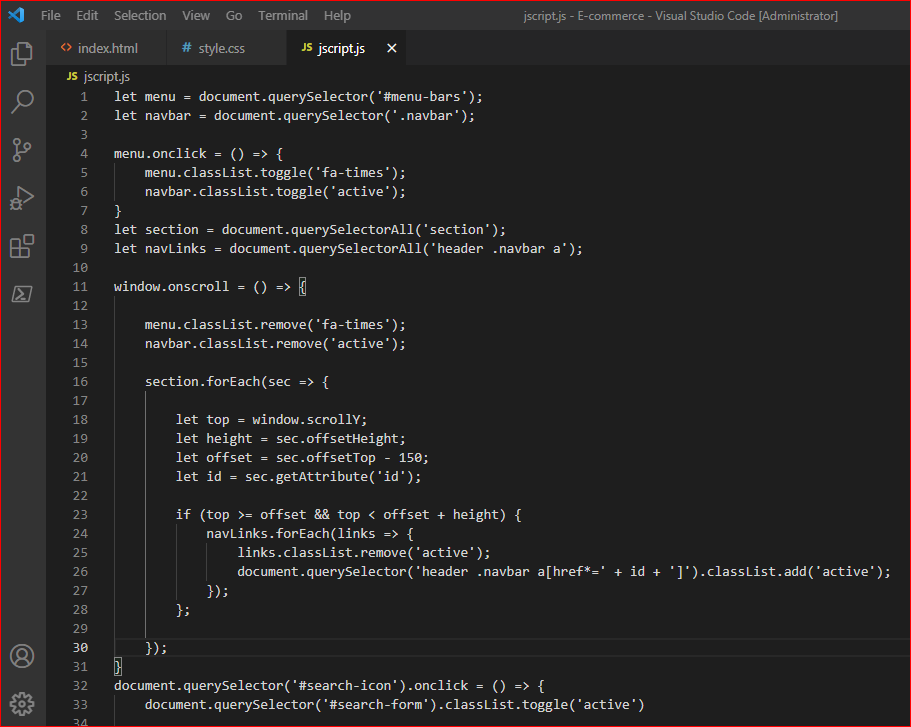Switch to the index.html tab

106,48
